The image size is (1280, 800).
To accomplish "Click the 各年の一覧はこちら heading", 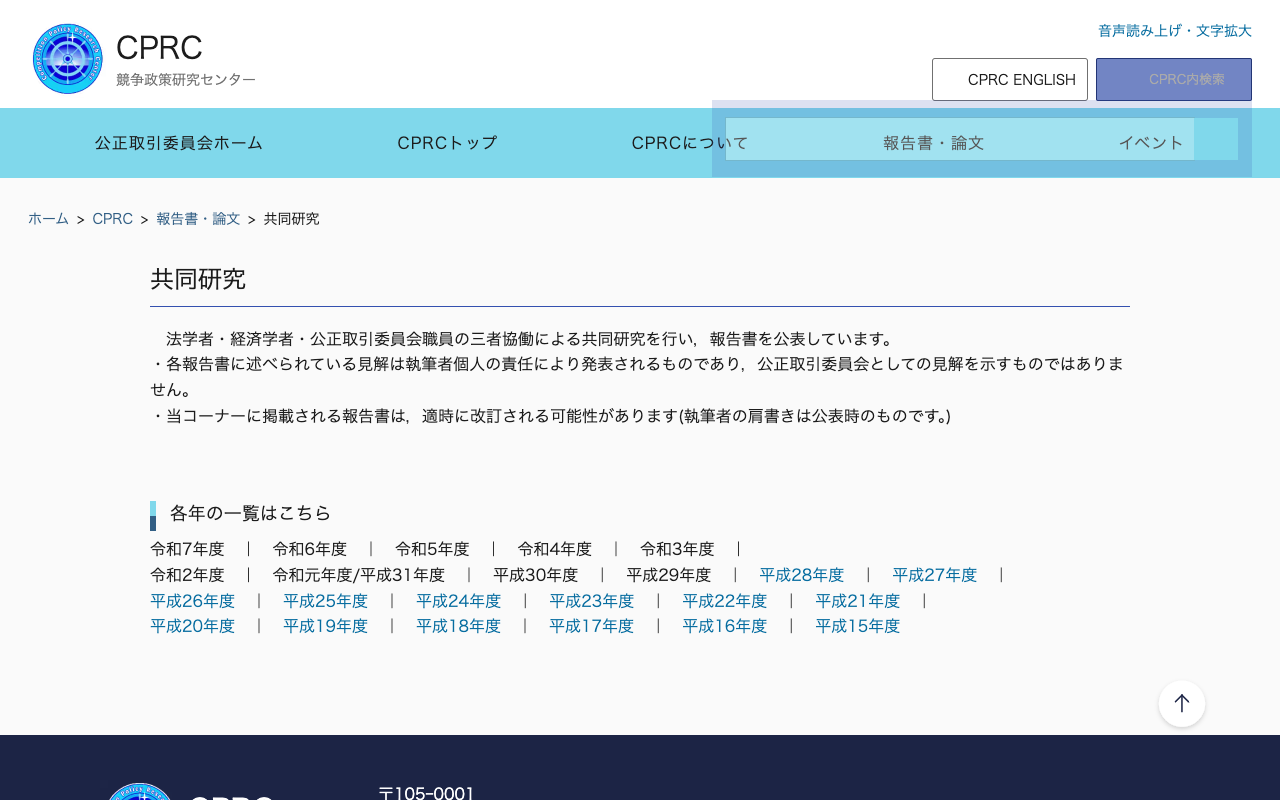I will click(250, 513).
